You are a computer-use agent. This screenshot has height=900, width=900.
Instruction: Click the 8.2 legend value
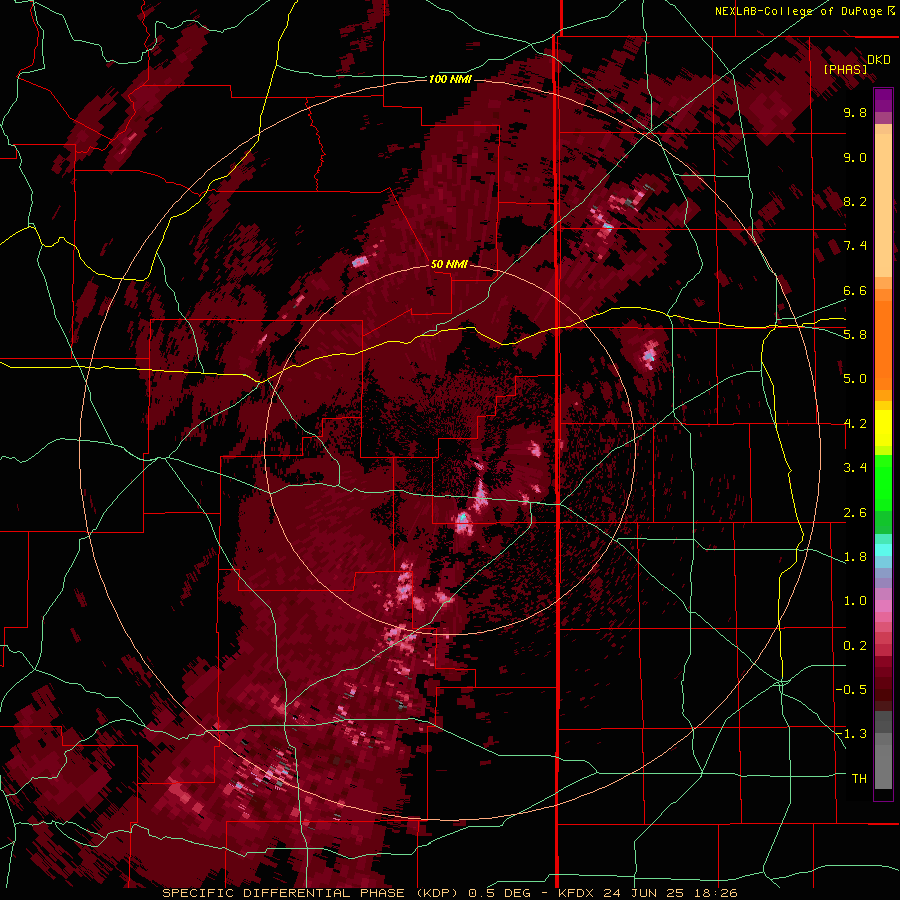pos(855,201)
